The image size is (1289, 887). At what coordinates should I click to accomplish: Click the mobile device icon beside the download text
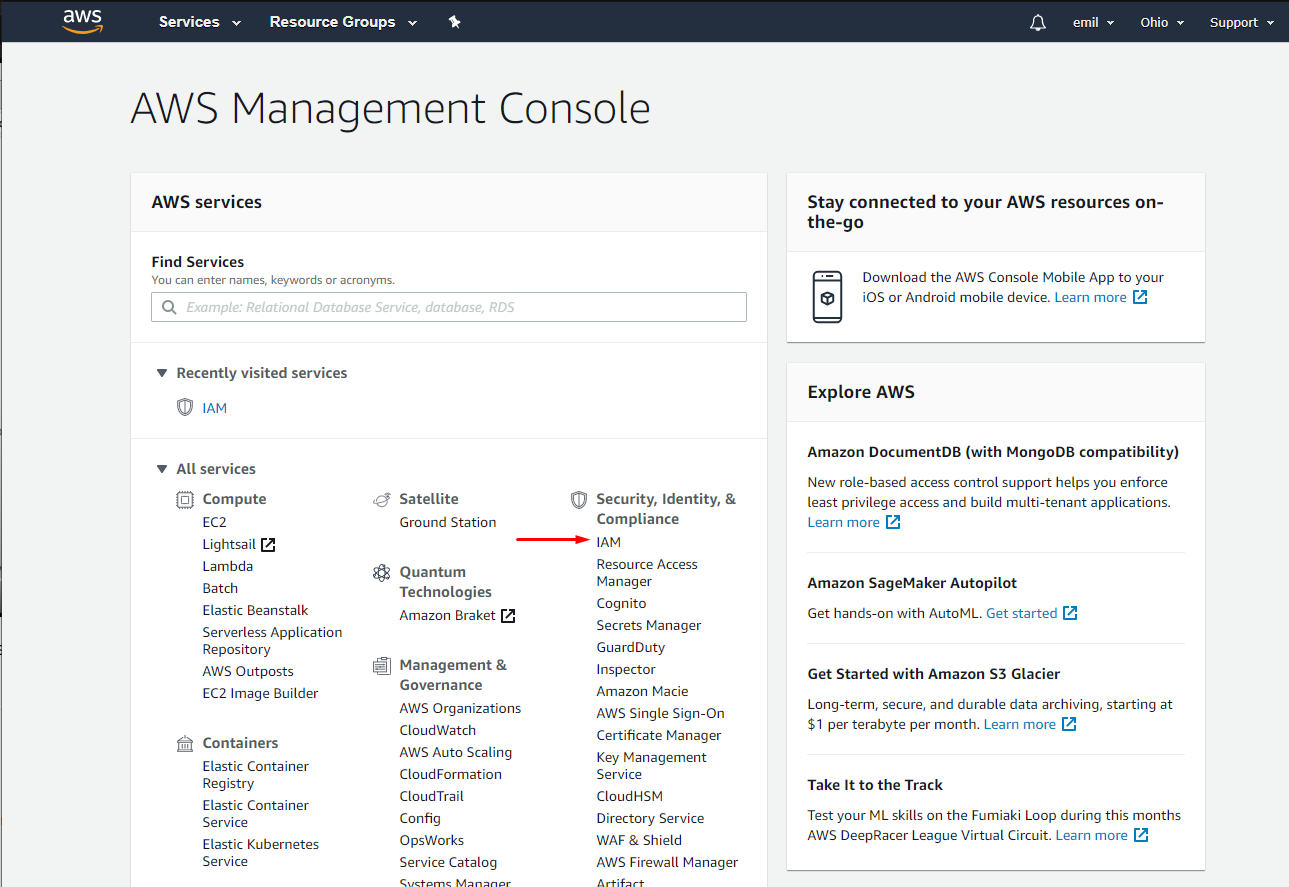(827, 297)
